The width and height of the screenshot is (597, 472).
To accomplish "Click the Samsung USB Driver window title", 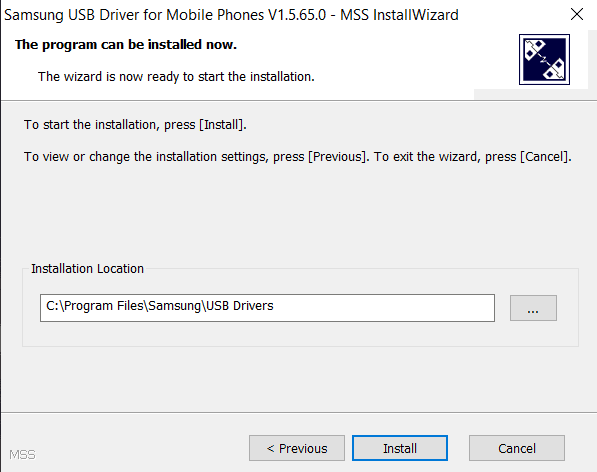I will pyautogui.click(x=231, y=15).
